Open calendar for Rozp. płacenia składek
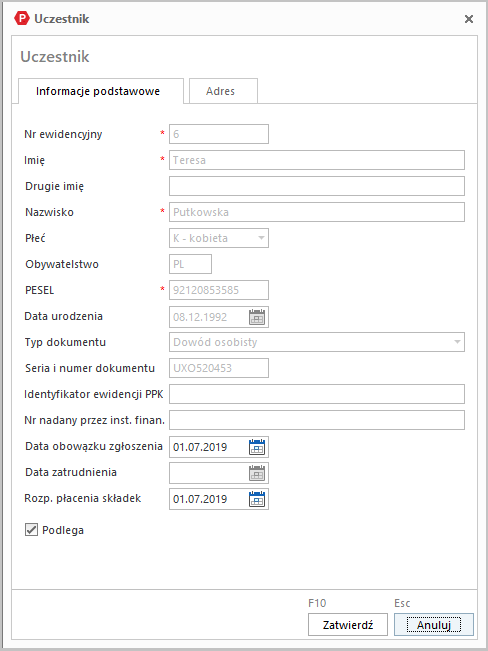This screenshot has height=651, width=488. pyautogui.click(x=257, y=499)
